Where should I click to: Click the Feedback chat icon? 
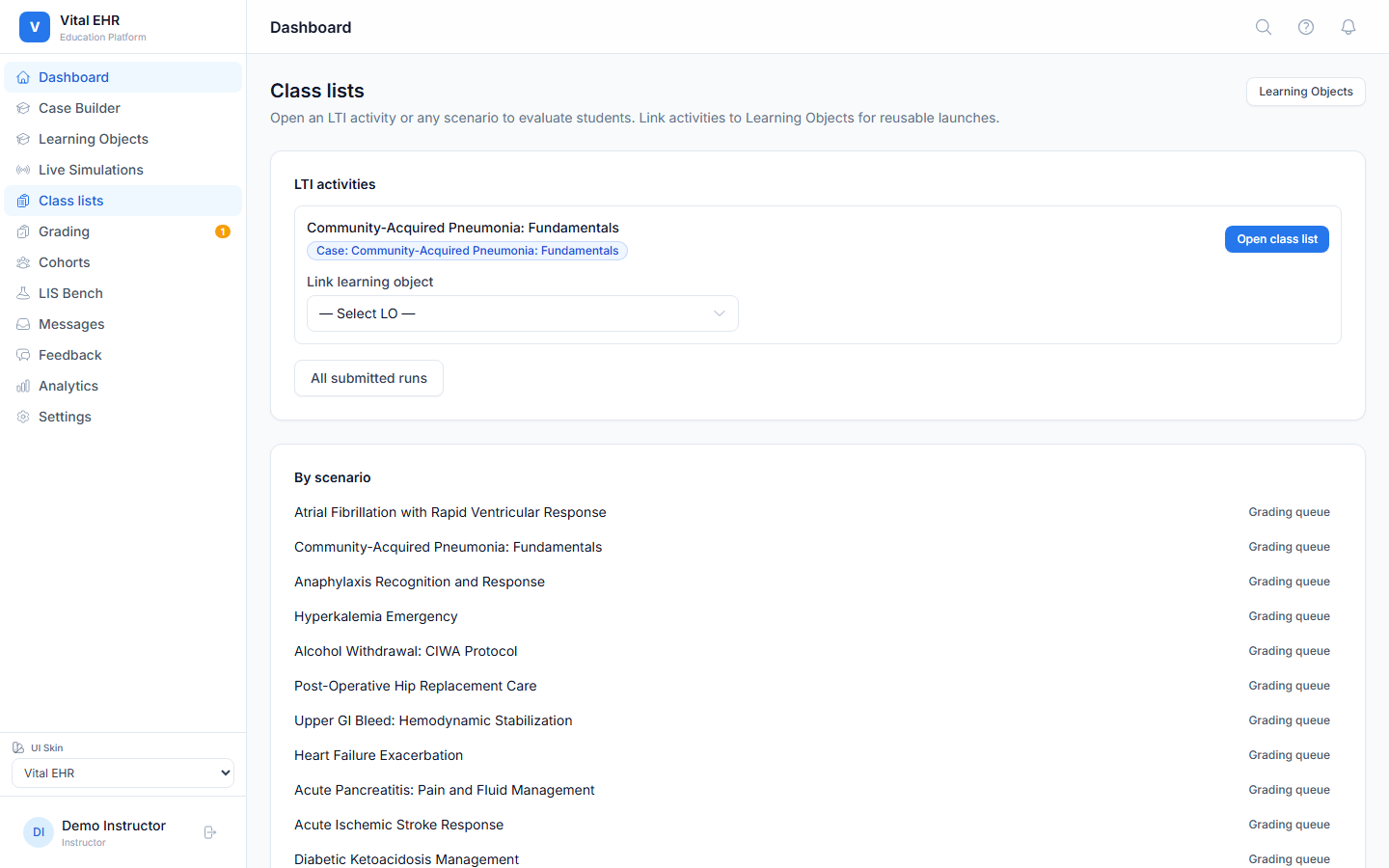pos(23,355)
